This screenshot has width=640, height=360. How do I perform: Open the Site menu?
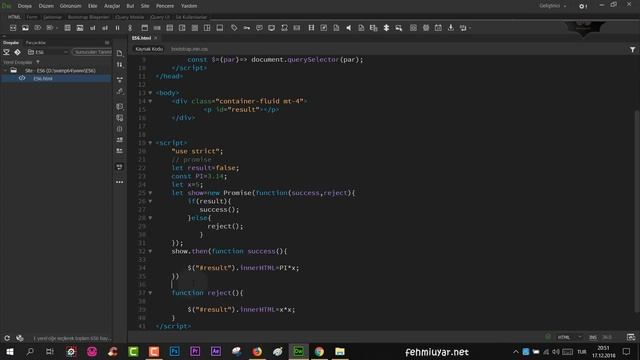[145, 6]
